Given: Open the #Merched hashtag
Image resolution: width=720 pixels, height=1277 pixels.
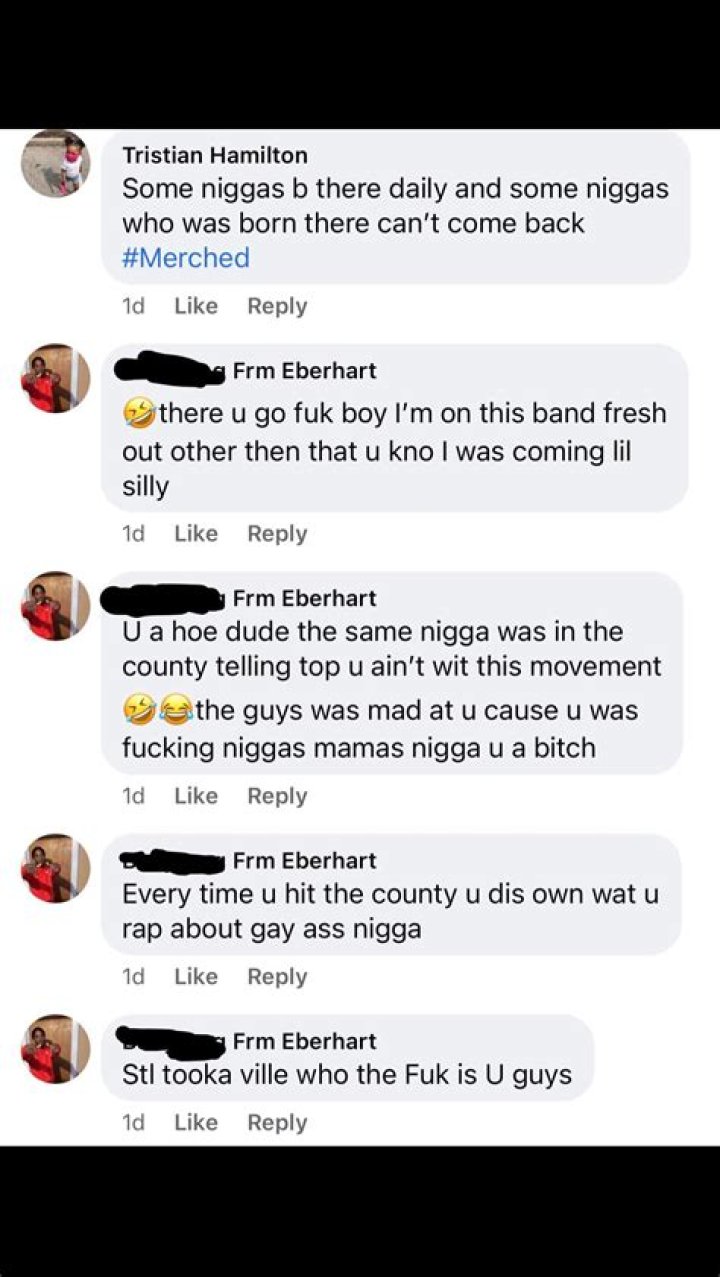Looking at the screenshot, I should 186,258.
